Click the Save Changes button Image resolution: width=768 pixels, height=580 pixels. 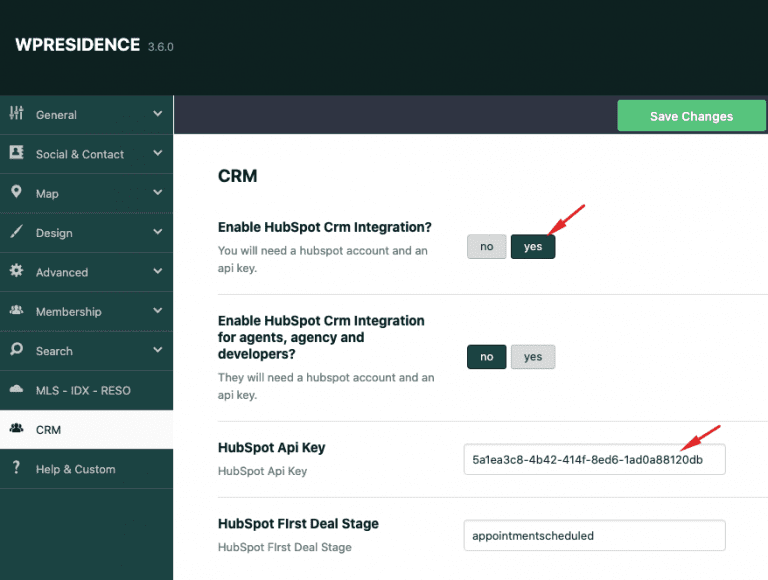(x=691, y=116)
